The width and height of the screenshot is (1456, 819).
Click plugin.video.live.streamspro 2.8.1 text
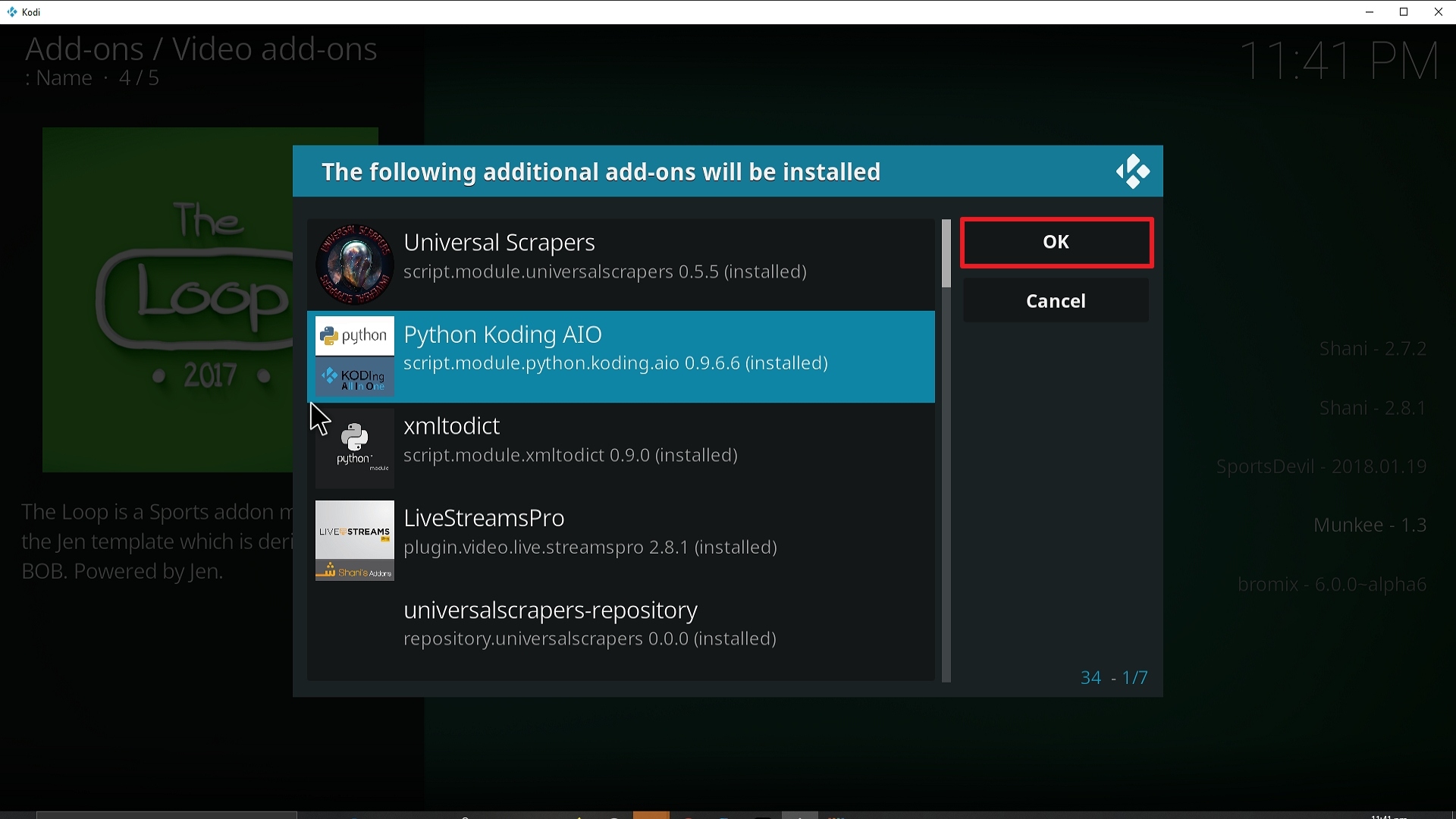pos(590,548)
